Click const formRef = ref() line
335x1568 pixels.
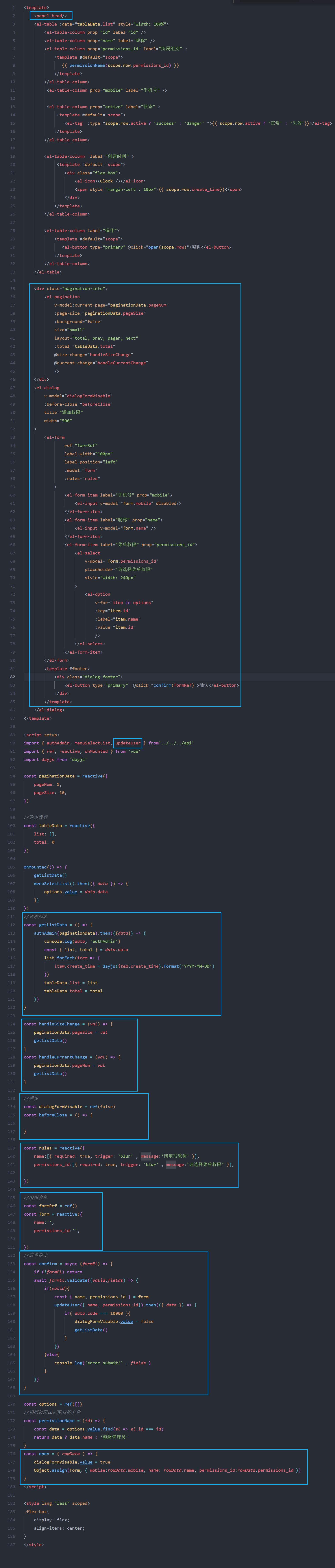(50, 1206)
